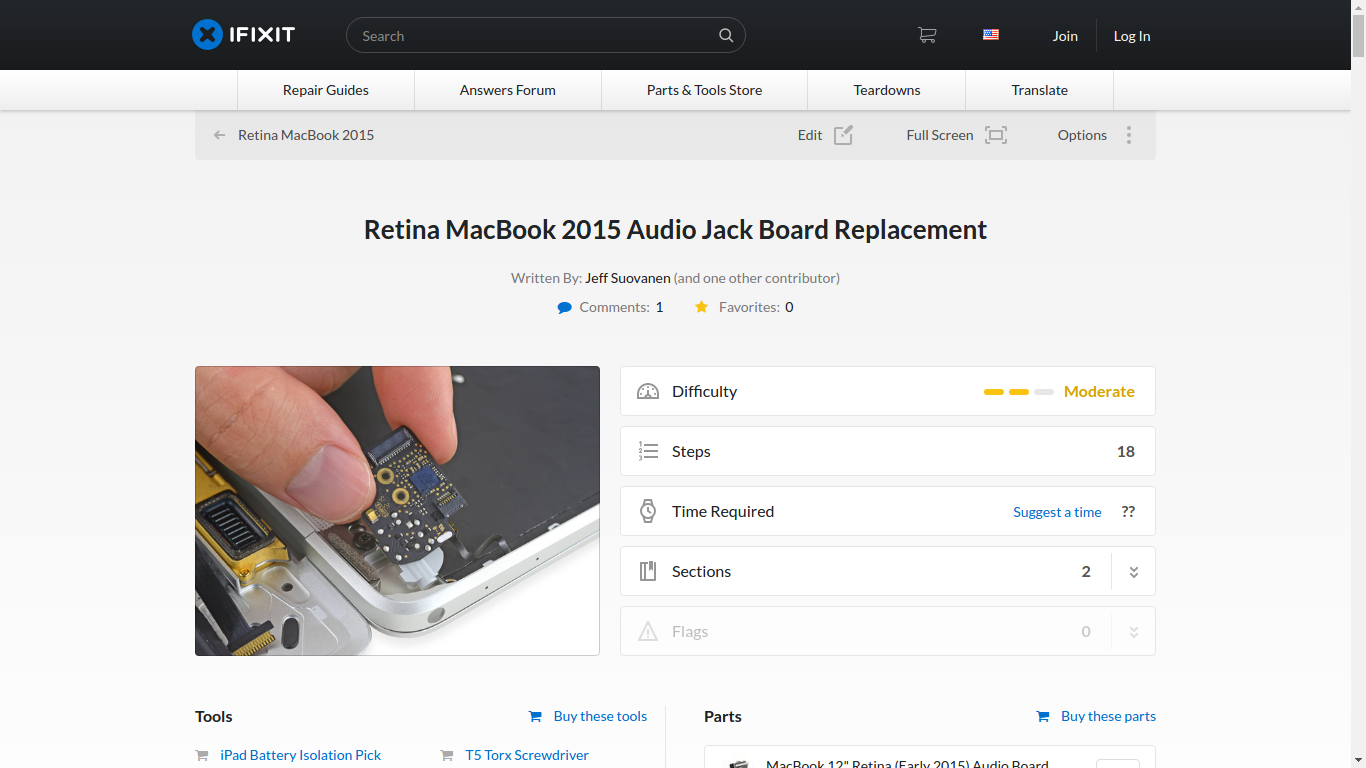The height and width of the screenshot is (768, 1366).
Task: Click the search magnifier icon
Action: point(726,36)
